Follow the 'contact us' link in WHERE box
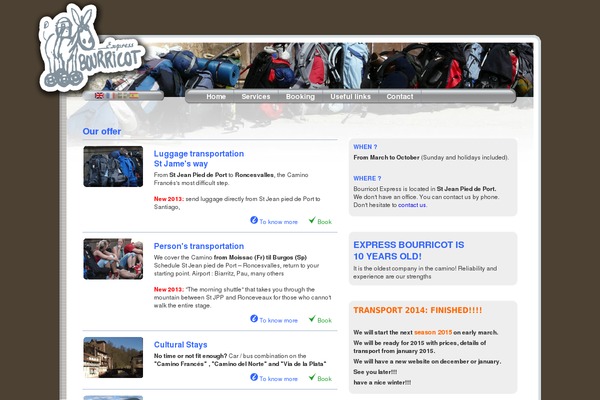The height and width of the screenshot is (400, 600). (x=412, y=205)
